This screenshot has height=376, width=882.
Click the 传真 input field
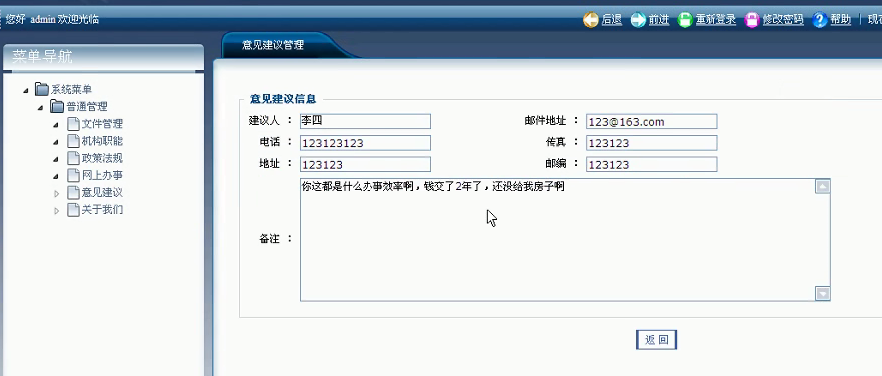[651, 143]
